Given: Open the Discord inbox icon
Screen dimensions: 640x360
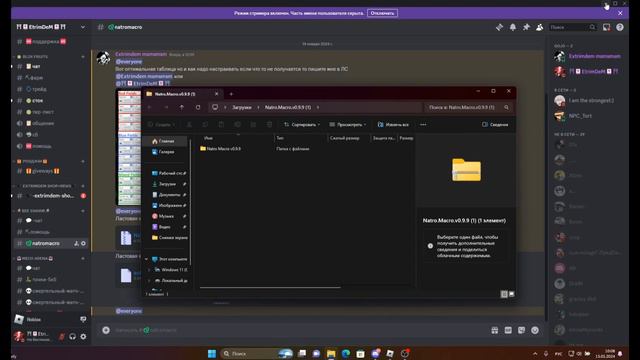Looking at the screenshot, I should pyautogui.click(x=607, y=27).
